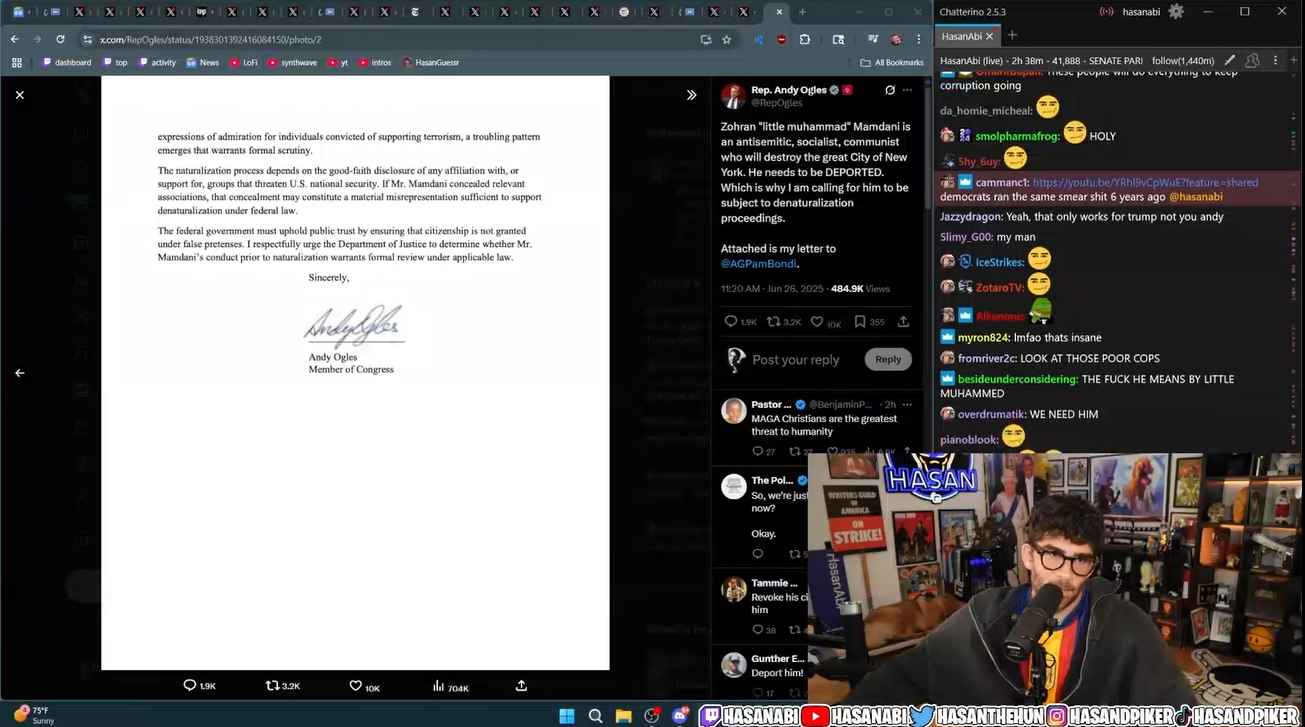Open Tammie's reply avatar

point(734,589)
